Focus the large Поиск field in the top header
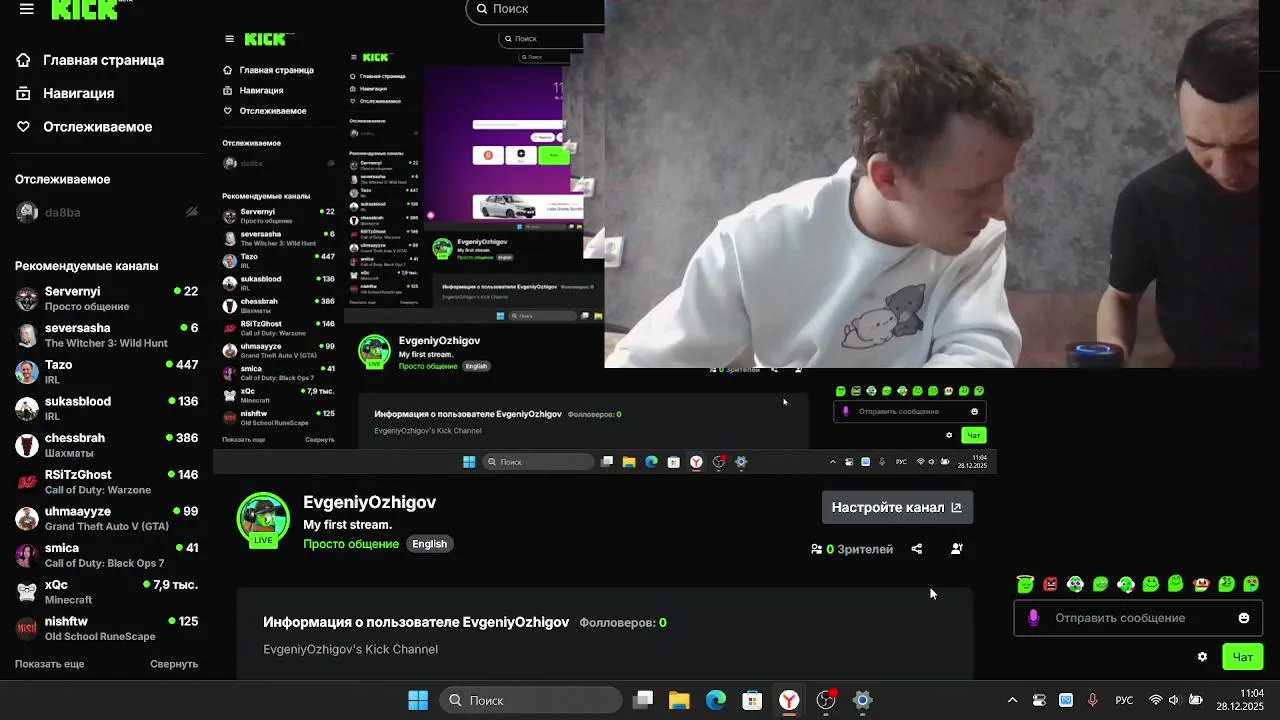 [536, 10]
